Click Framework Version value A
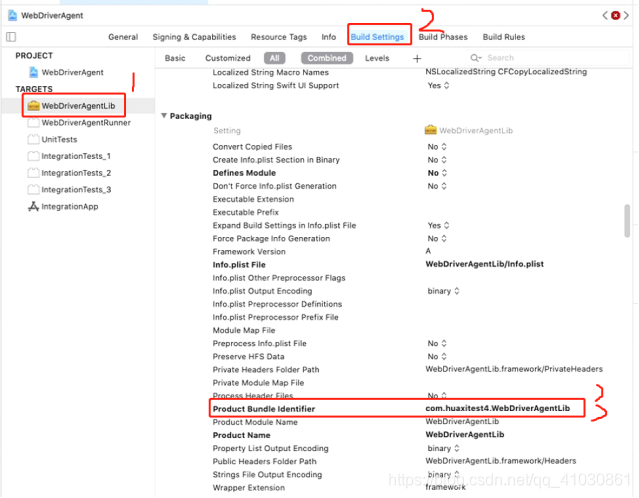Viewport: 639px width, 498px height. [428, 251]
